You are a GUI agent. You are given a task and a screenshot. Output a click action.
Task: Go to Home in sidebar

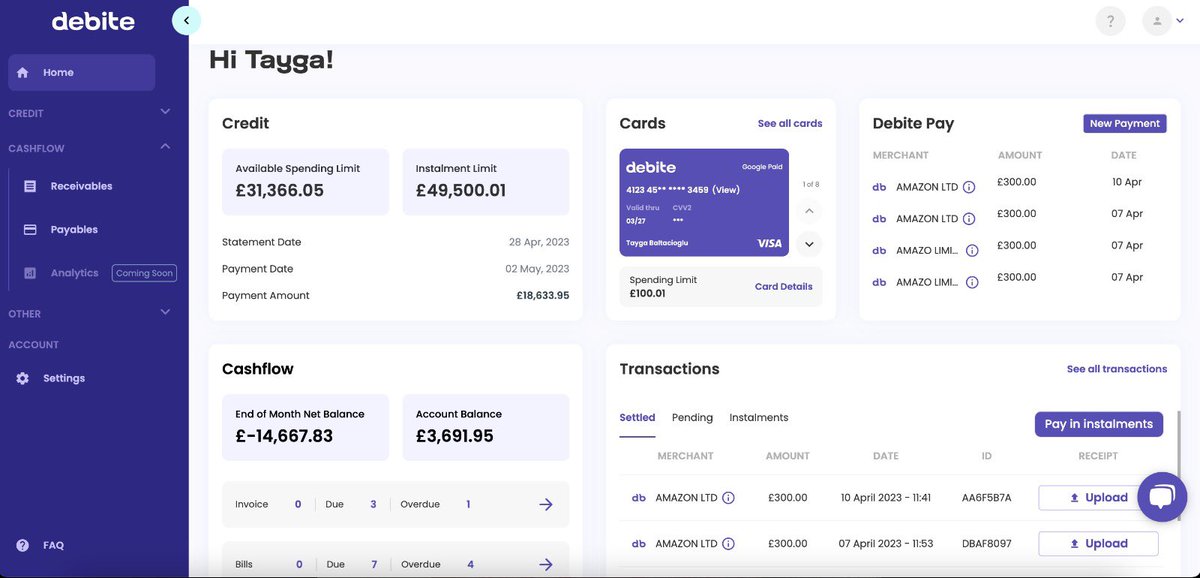pyautogui.click(x=82, y=73)
